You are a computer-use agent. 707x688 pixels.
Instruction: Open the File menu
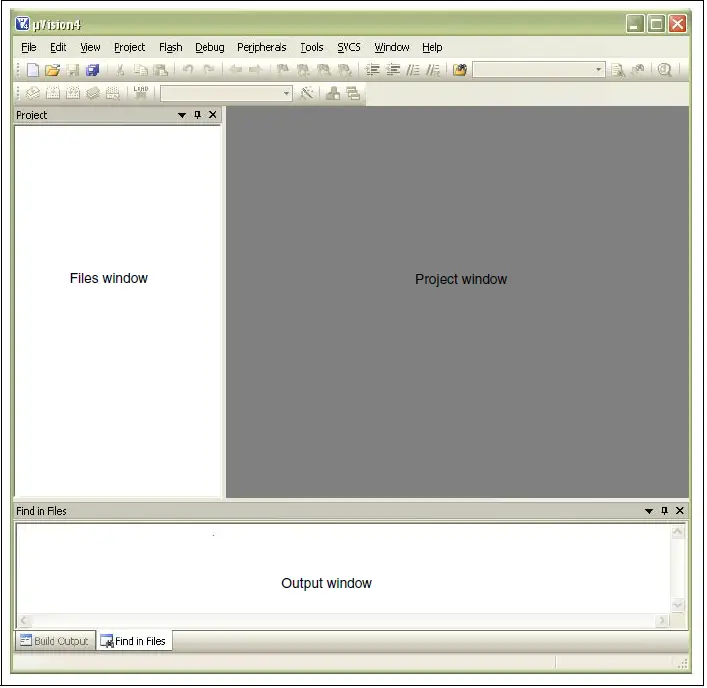point(29,47)
